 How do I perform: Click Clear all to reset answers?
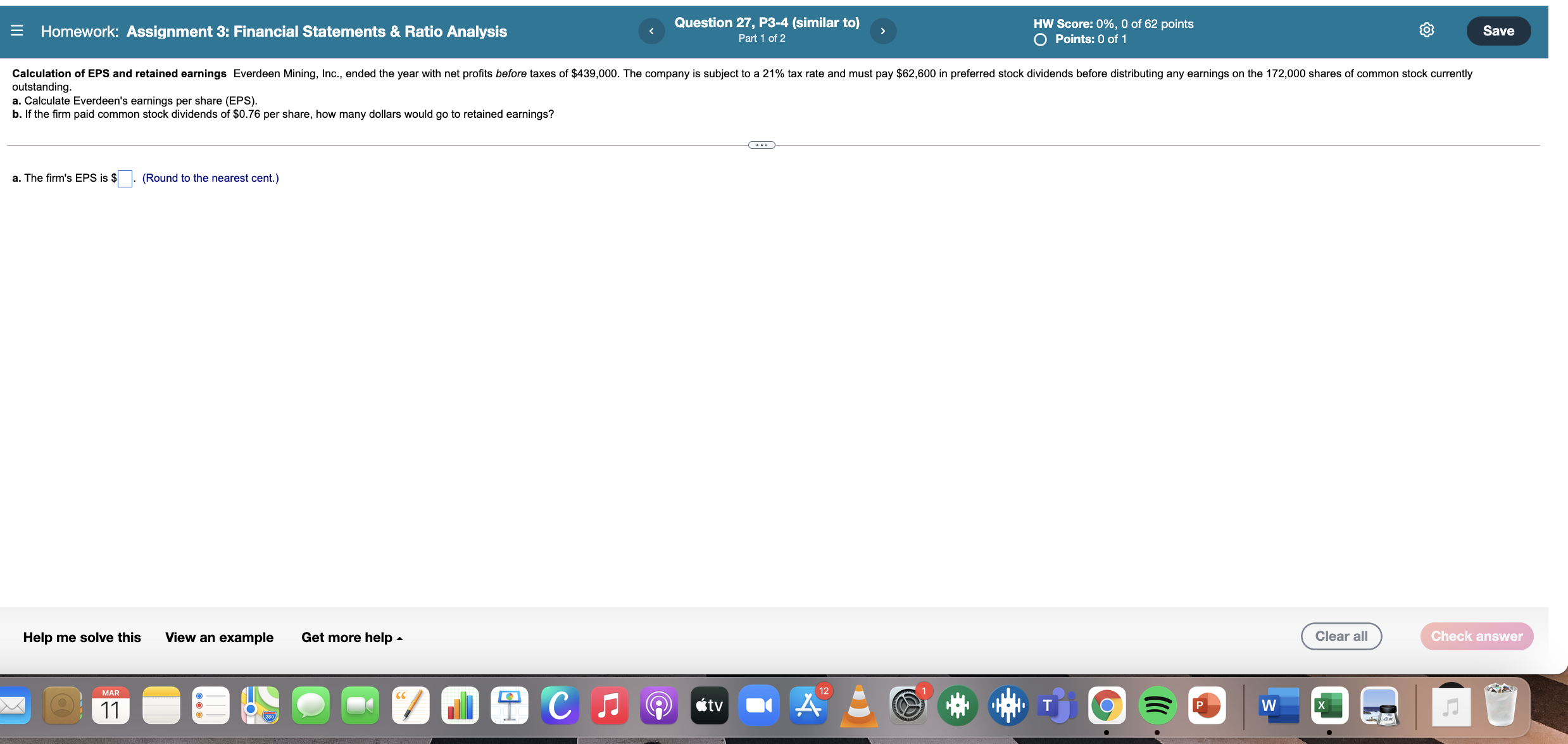(x=1341, y=636)
